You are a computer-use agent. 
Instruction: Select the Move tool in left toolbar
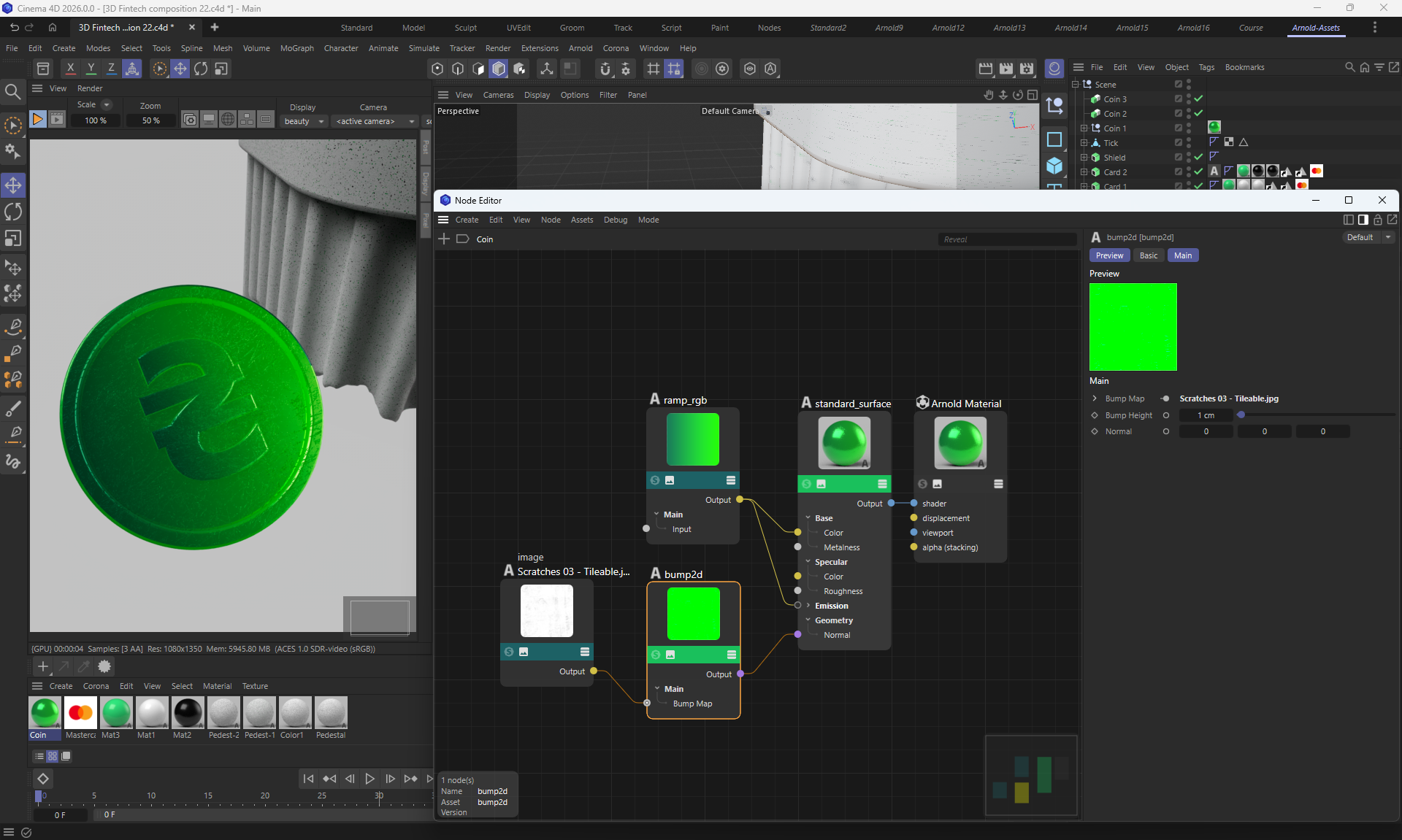tap(13, 185)
